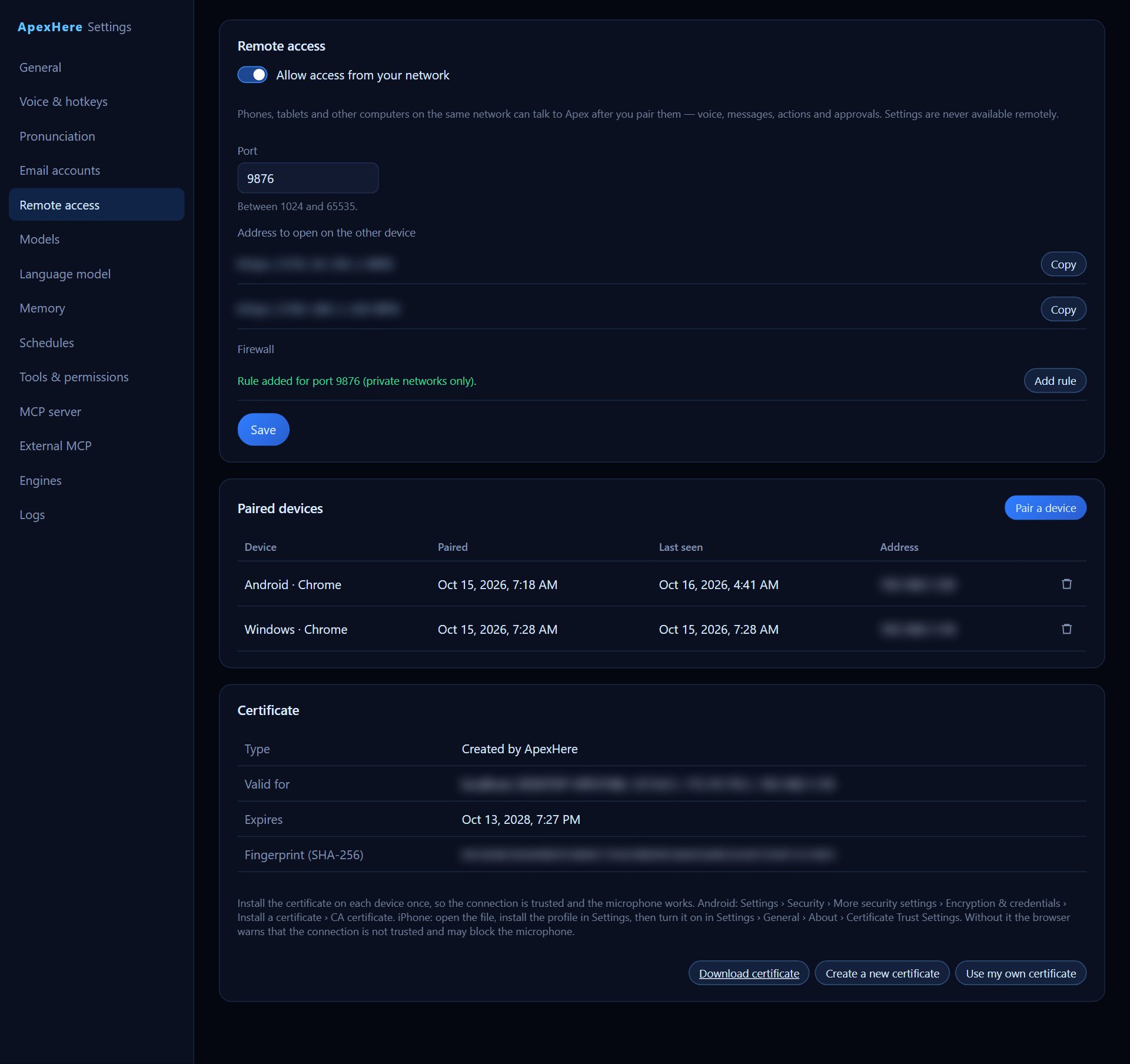Click the firewall rule added status message
The height and width of the screenshot is (1064, 1130).
pos(357,381)
